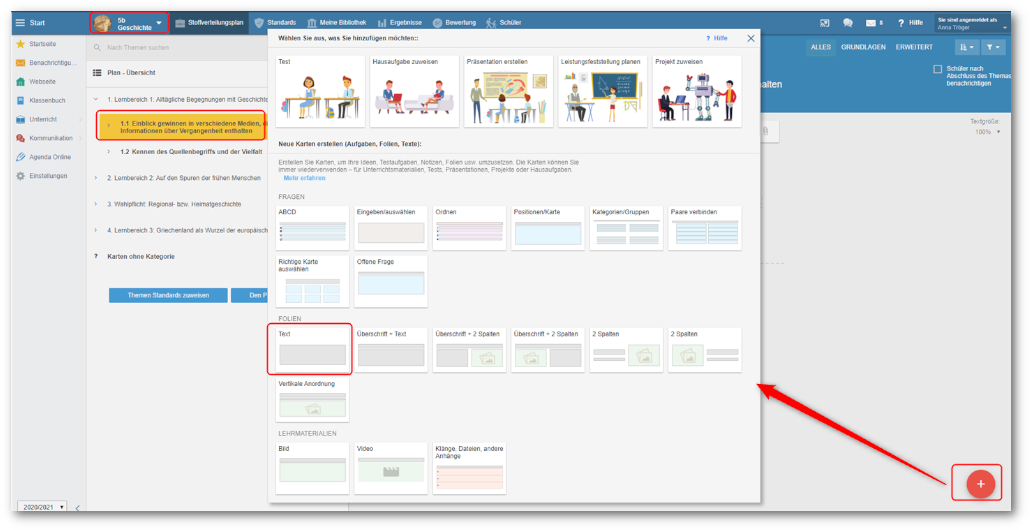Screen dimensions: 1030x530
Task: Collapse Lernbereich 1 in the plan tree
Action: [x=97, y=99]
